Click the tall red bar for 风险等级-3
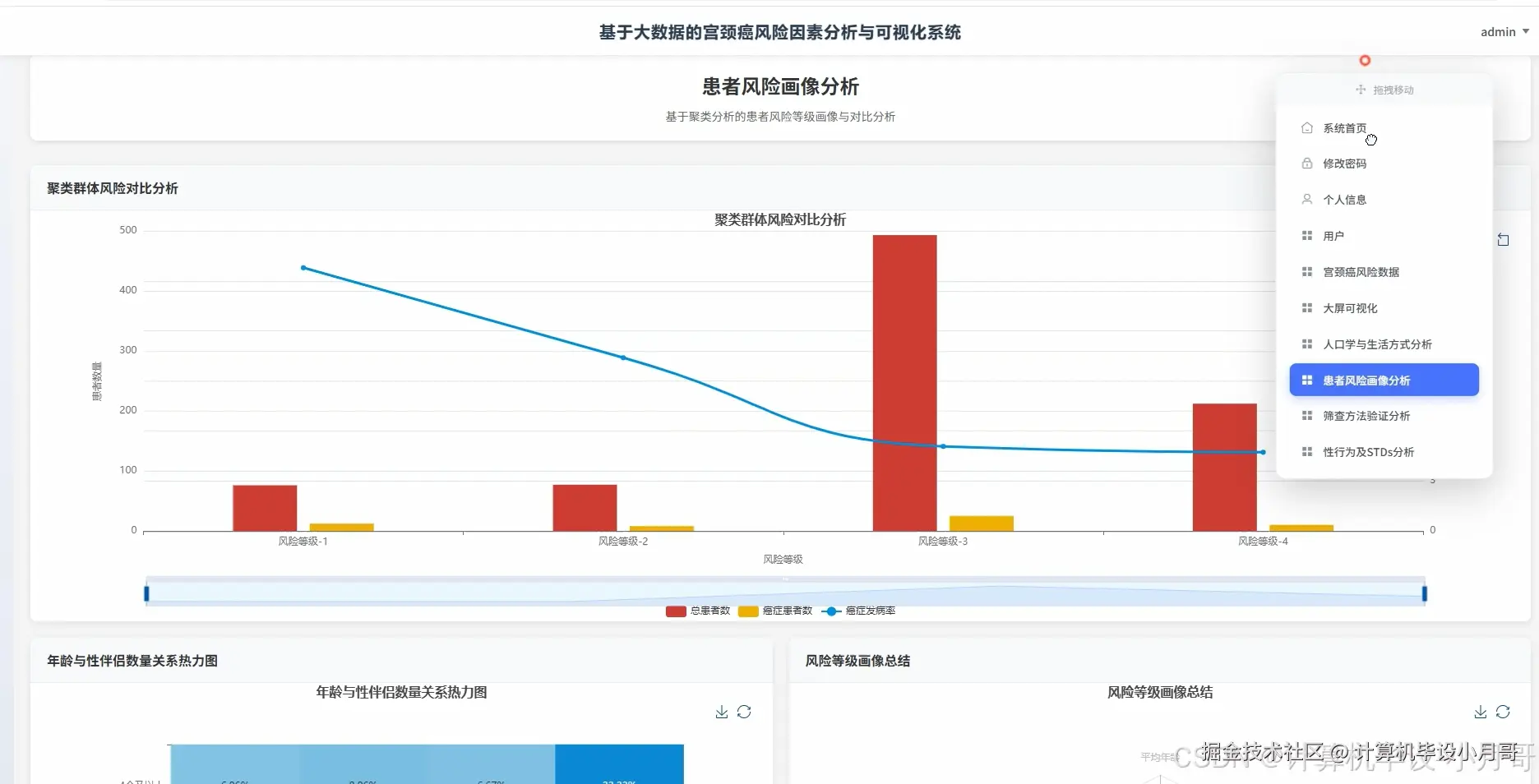 904,383
